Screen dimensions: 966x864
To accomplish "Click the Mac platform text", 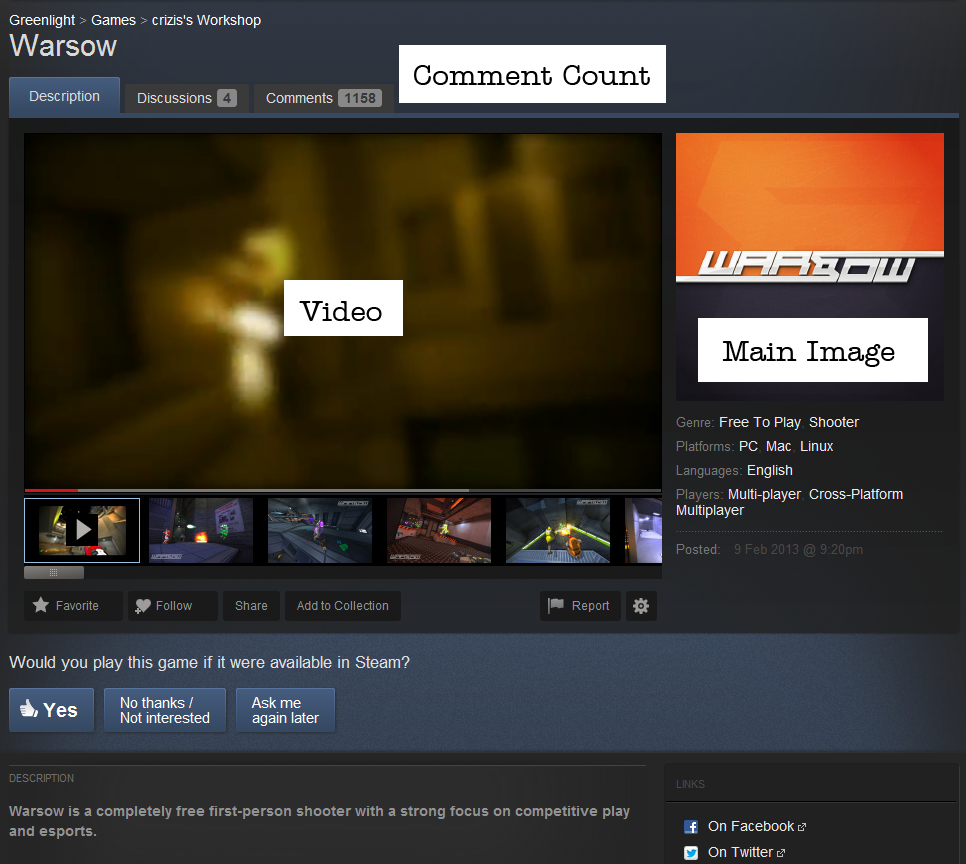I will [778, 446].
